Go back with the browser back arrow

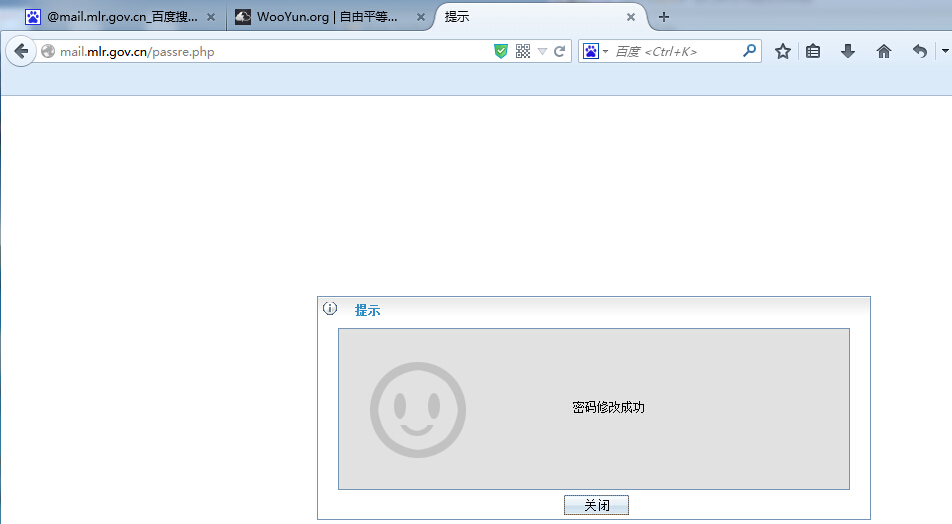[21, 52]
